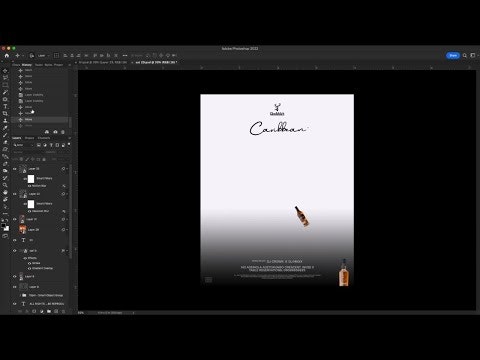Open History panel flyout menu
This screenshot has width=480, height=360.
[x=69, y=65]
